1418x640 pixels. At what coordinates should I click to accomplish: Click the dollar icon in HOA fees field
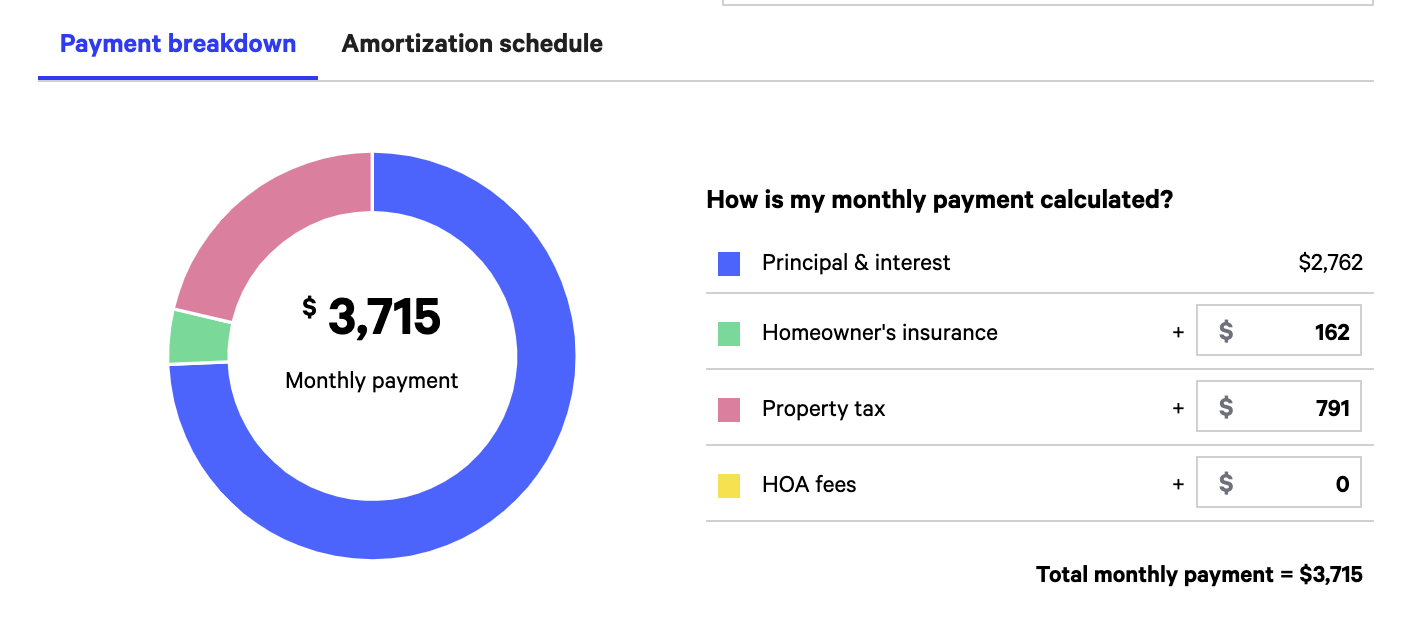click(x=1226, y=485)
